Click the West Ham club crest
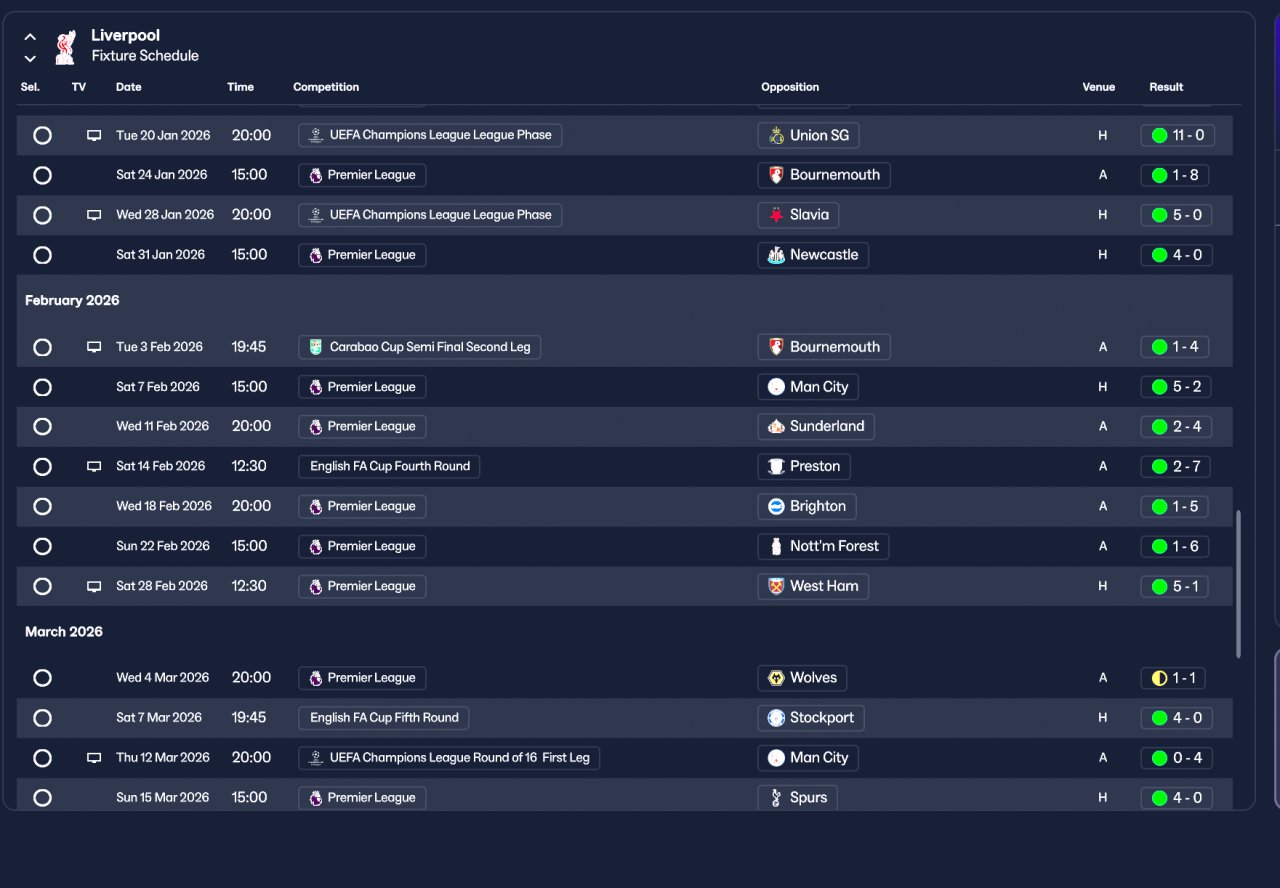Screen dimensions: 1280x888 (x=776, y=586)
